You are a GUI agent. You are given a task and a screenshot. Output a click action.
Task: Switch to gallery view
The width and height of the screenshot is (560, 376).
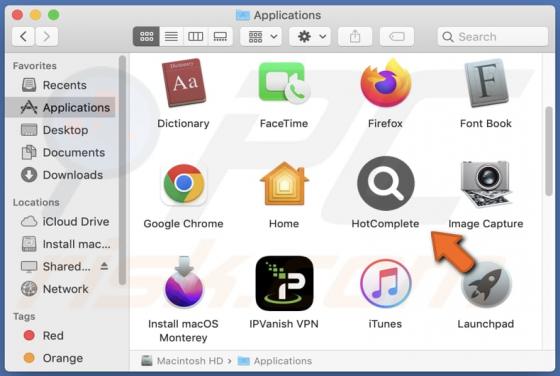220,36
